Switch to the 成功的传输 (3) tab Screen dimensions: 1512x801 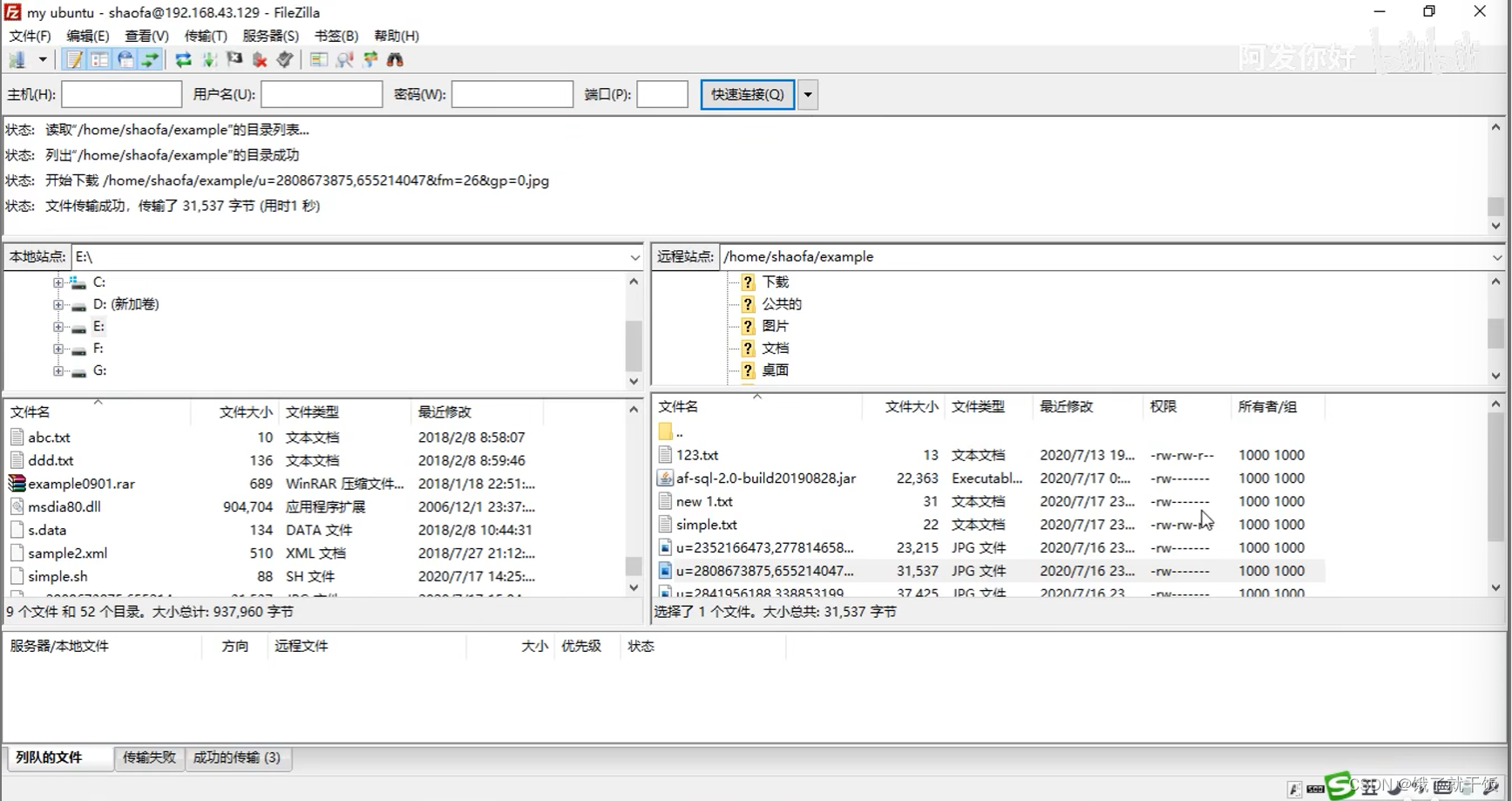[237, 757]
